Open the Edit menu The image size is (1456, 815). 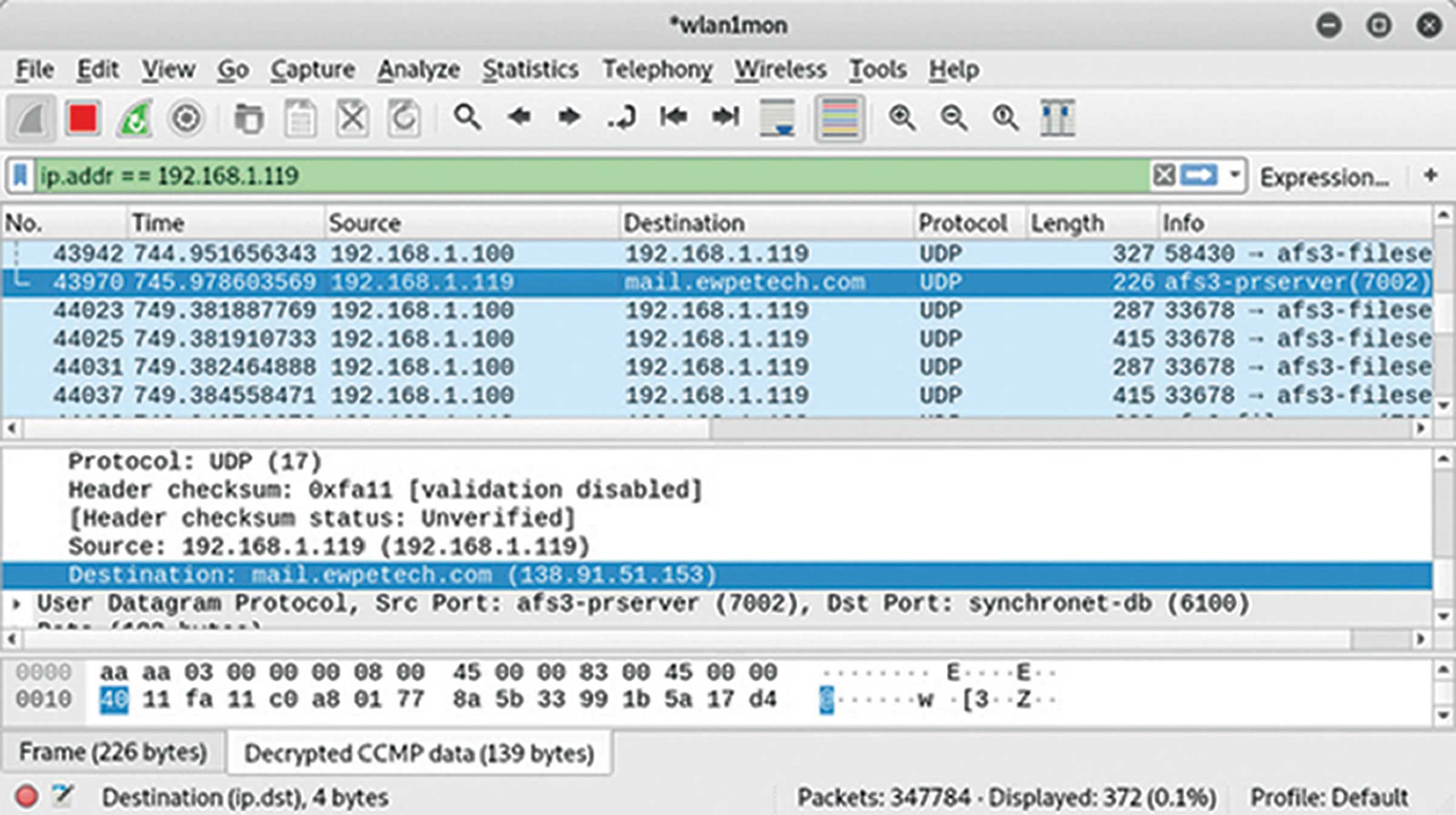pyautogui.click(x=97, y=70)
